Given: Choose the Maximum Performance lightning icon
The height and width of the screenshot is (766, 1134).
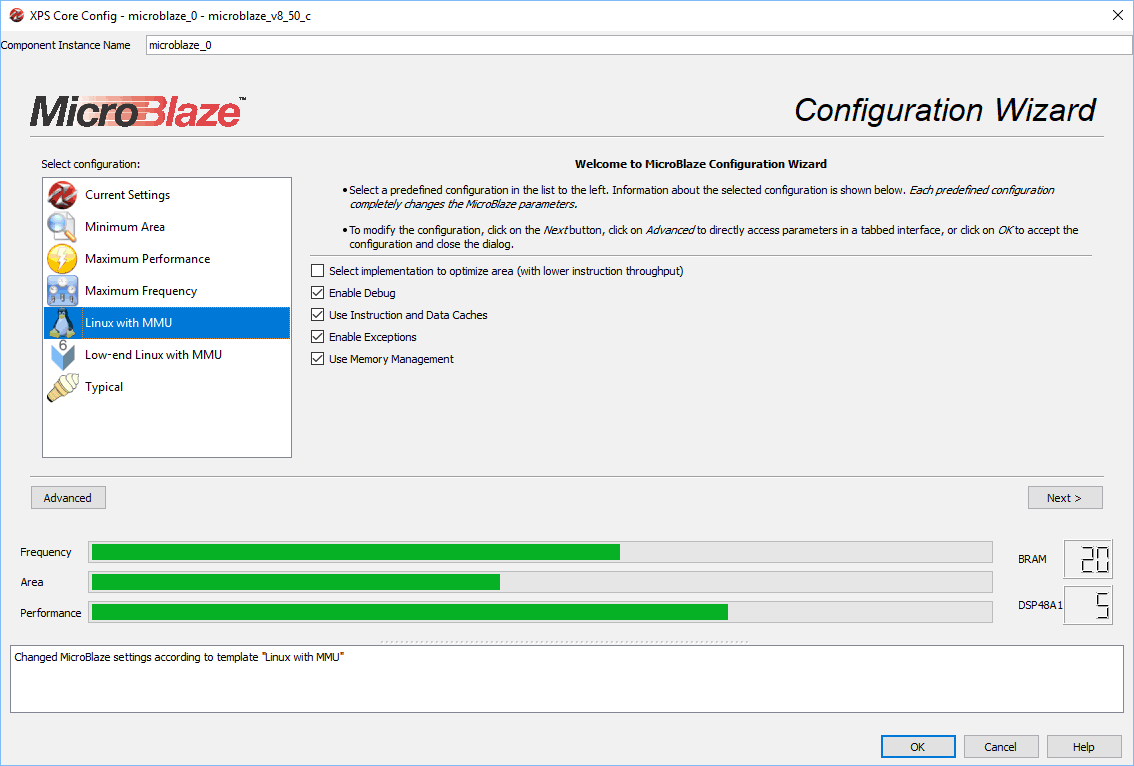Looking at the screenshot, I should 62,259.
